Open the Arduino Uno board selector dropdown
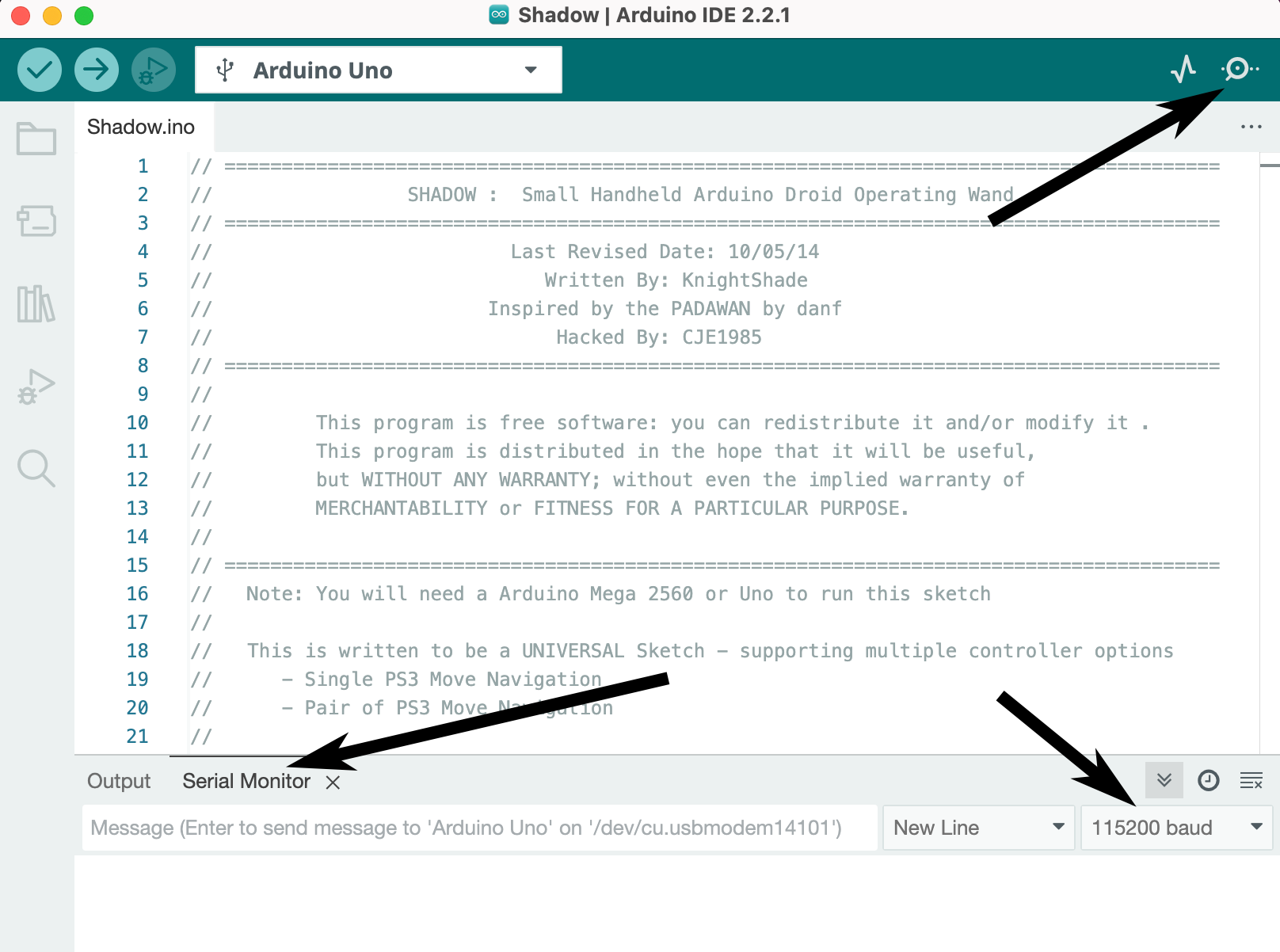The image size is (1280, 952). pyautogui.click(x=378, y=70)
